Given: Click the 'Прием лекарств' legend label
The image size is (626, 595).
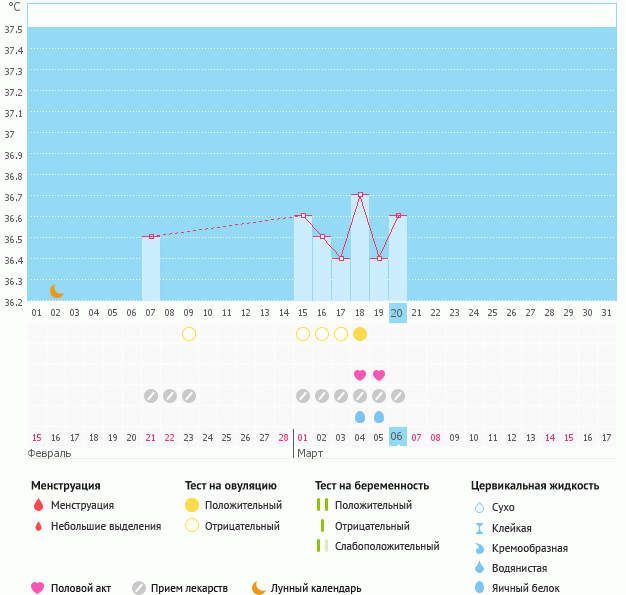Looking at the screenshot, I should pos(189,588).
